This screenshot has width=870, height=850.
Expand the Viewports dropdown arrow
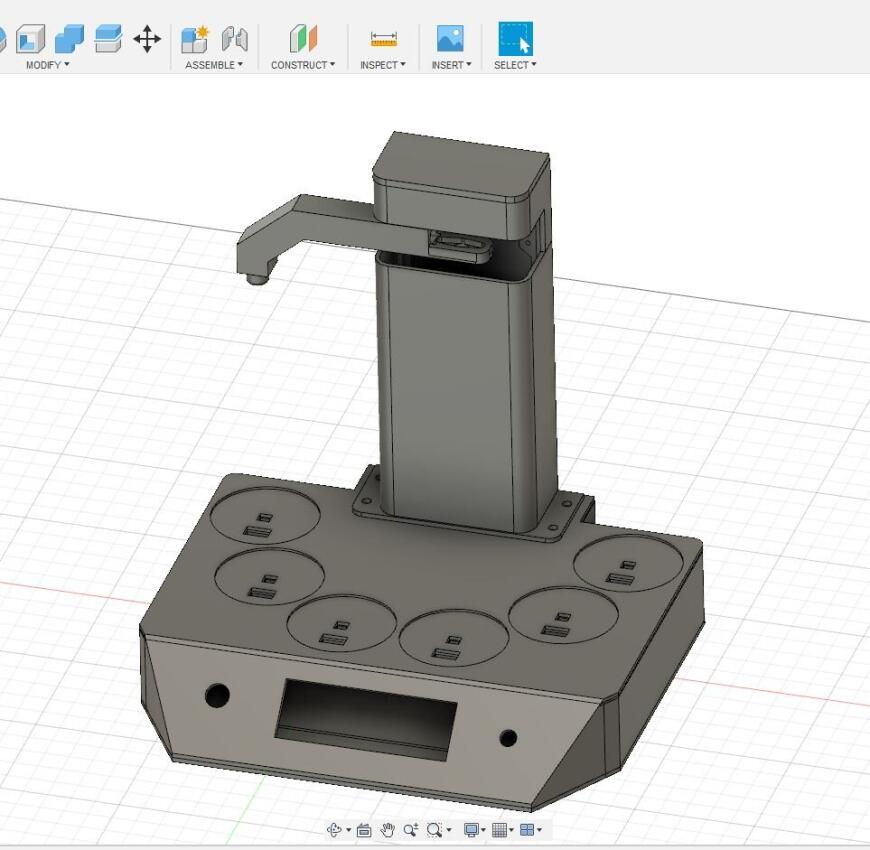[x=539, y=831]
